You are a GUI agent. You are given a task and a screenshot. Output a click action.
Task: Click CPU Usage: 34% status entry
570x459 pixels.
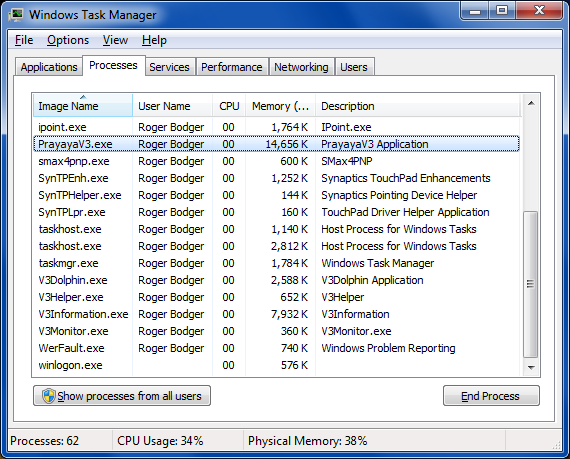(160, 441)
